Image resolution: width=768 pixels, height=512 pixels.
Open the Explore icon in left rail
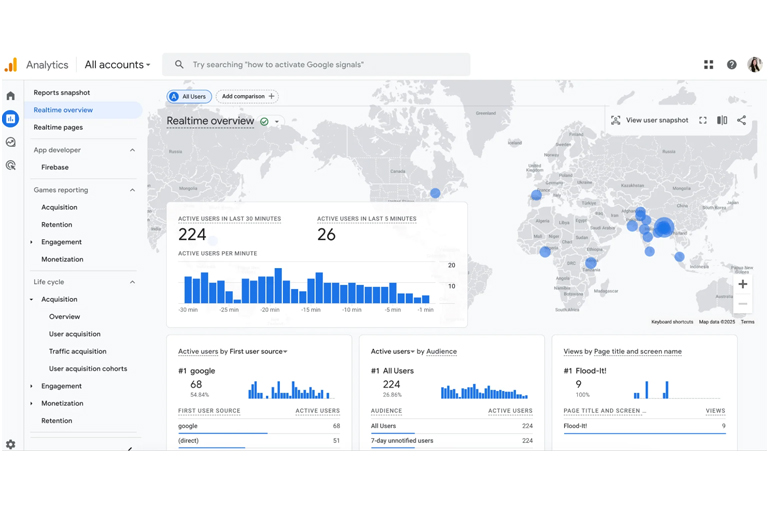11,142
